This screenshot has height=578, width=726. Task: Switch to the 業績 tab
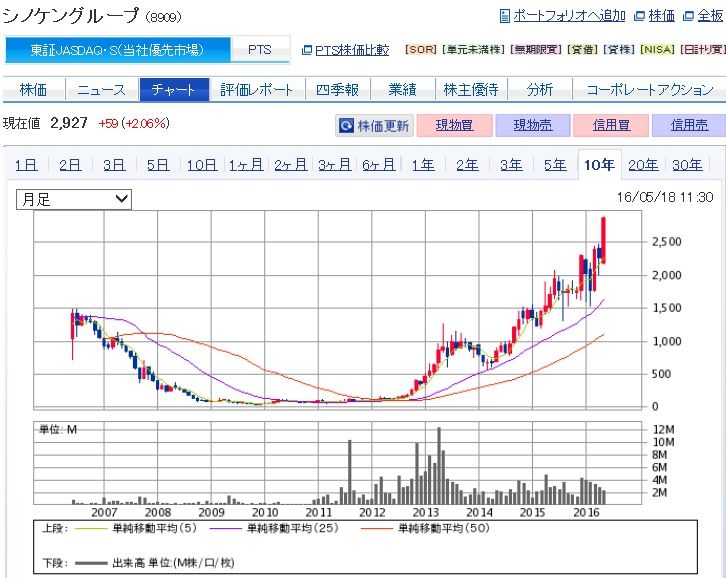tap(402, 89)
